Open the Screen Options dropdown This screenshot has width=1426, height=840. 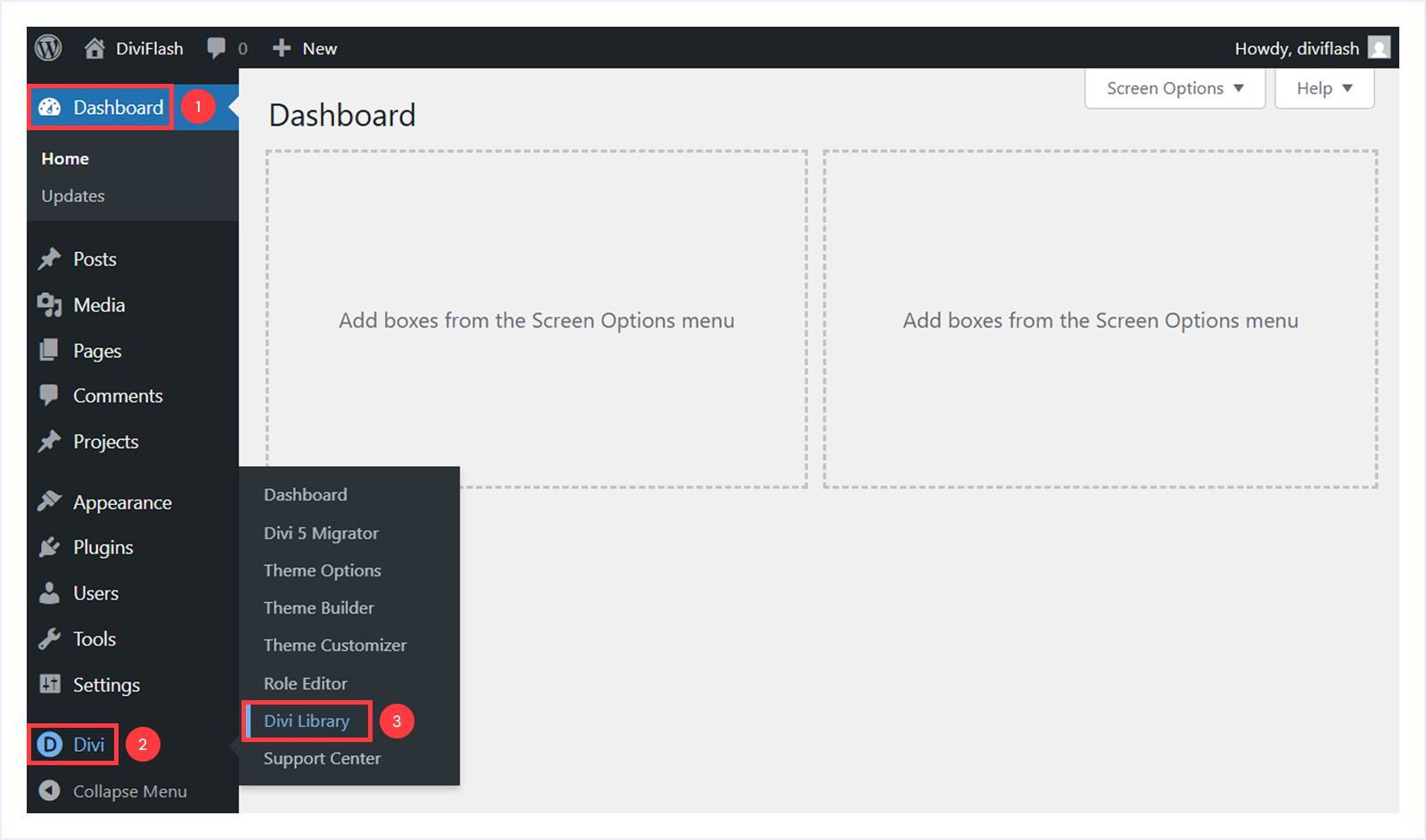1173,88
